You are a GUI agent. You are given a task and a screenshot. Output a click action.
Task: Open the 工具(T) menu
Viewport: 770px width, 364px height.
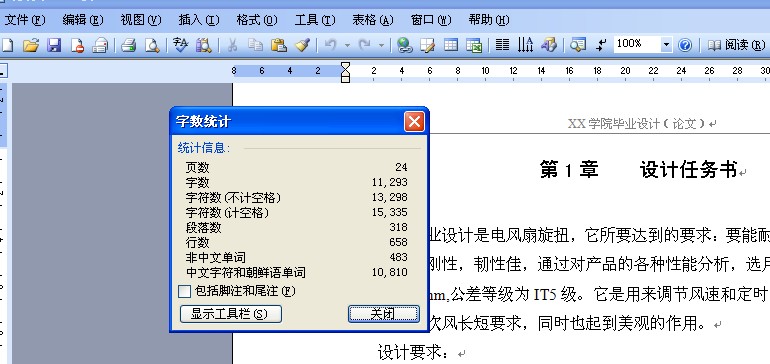[x=315, y=20]
